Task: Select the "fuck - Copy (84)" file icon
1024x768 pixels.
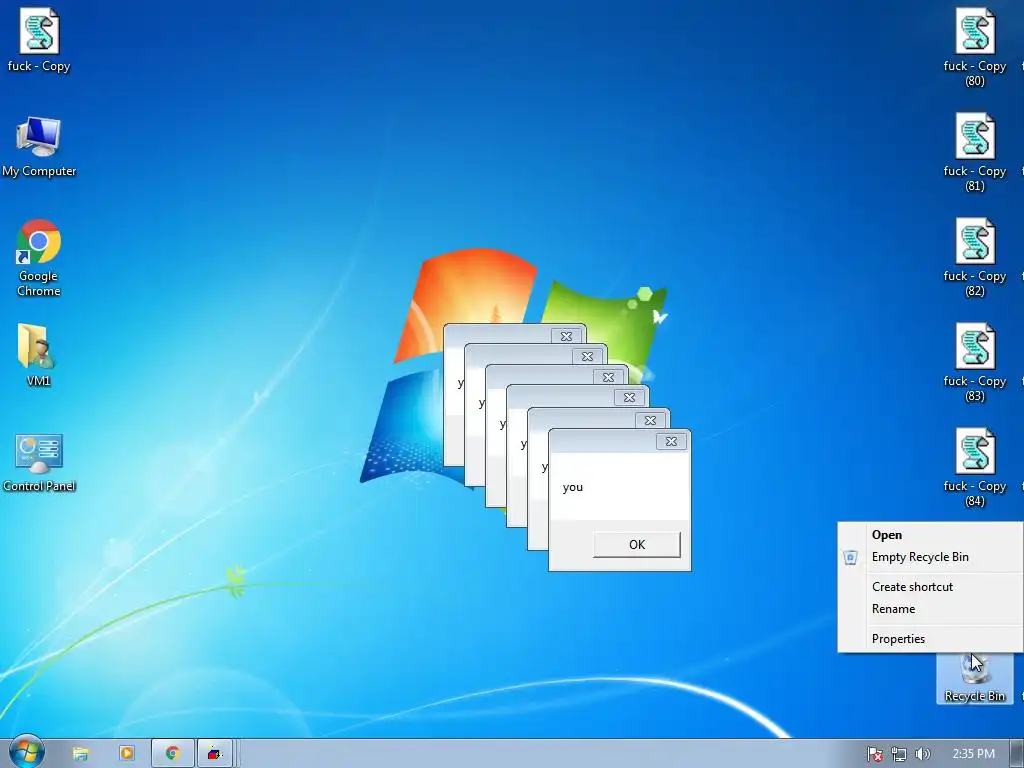Action: coord(974,468)
